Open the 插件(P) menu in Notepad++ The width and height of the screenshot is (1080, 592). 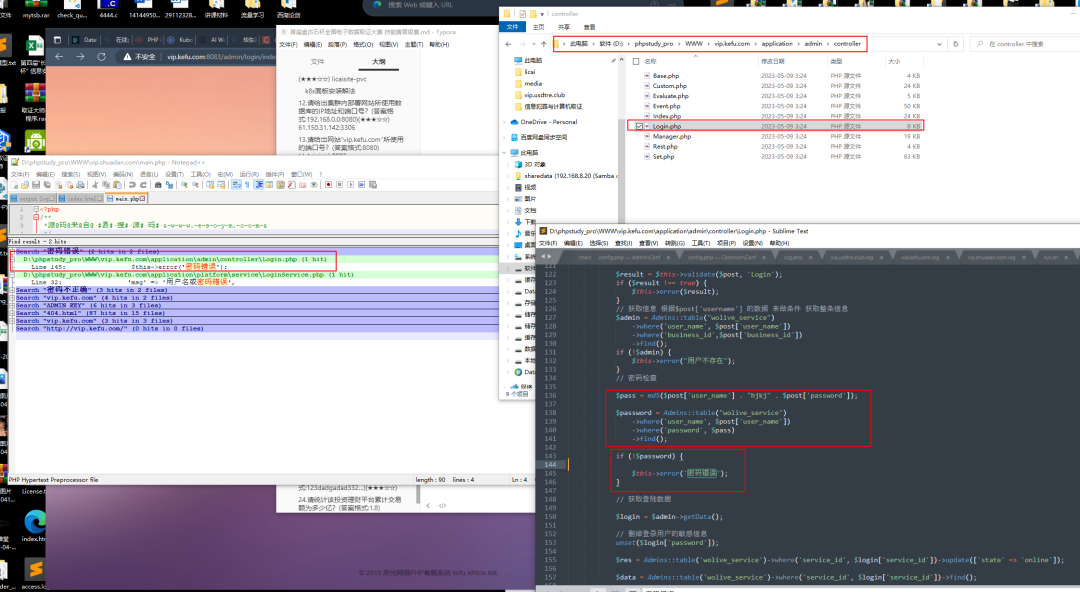pyautogui.click(x=275, y=174)
